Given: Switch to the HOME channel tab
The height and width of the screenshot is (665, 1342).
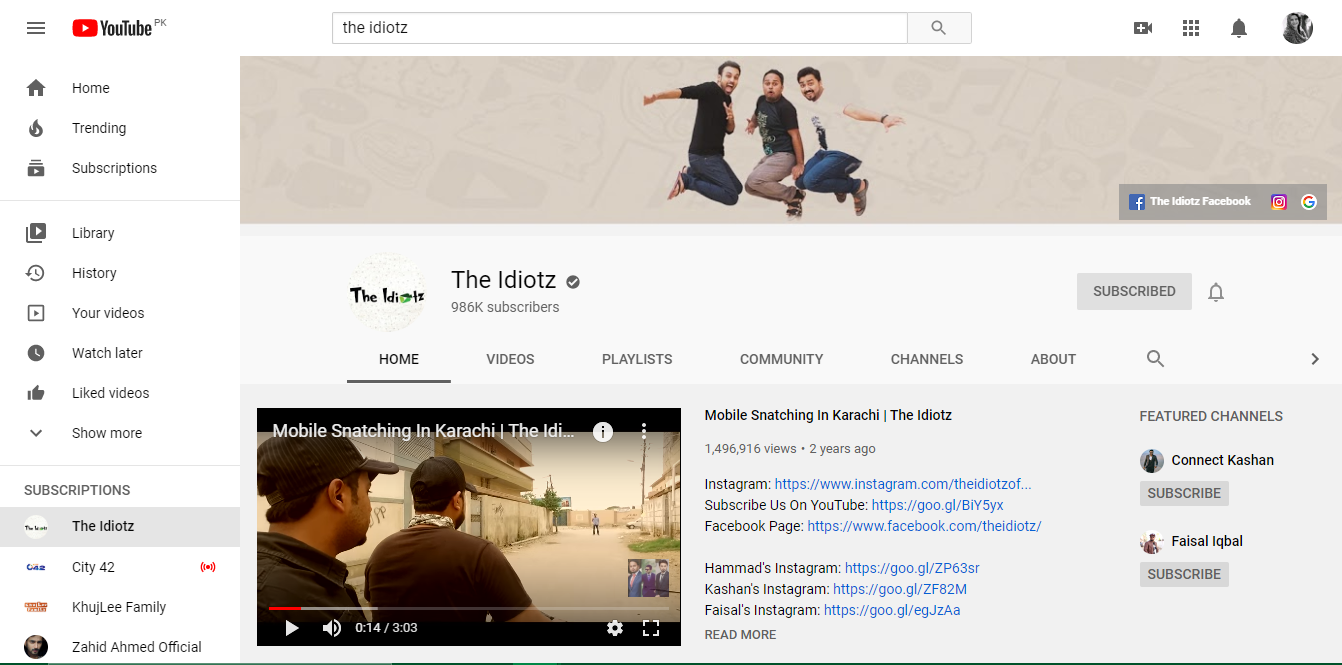Looking at the screenshot, I should click(399, 359).
